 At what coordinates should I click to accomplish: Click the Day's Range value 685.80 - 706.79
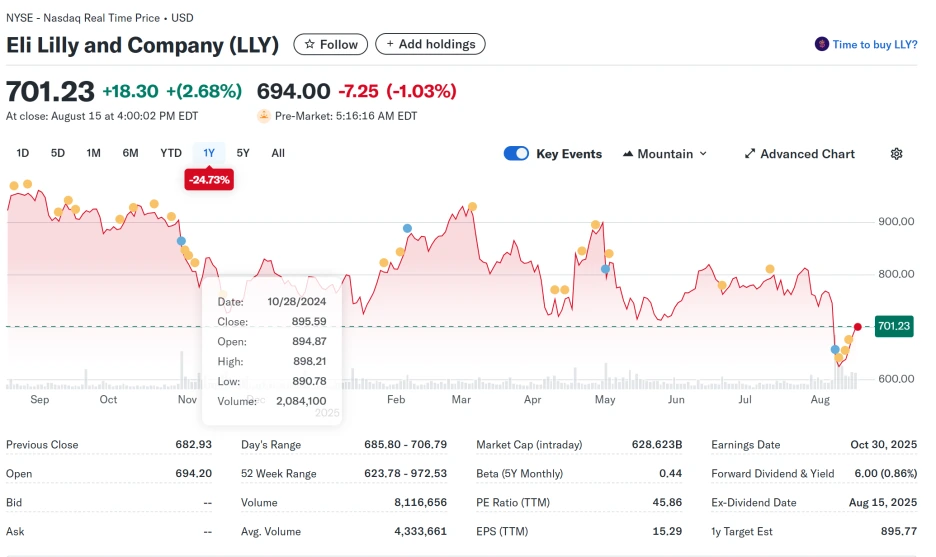click(405, 445)
